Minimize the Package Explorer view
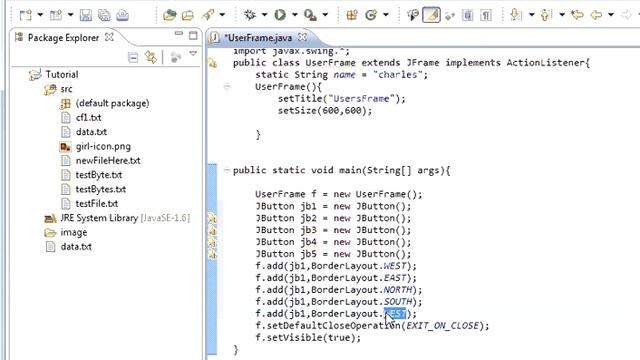 [x=179, y=34]
